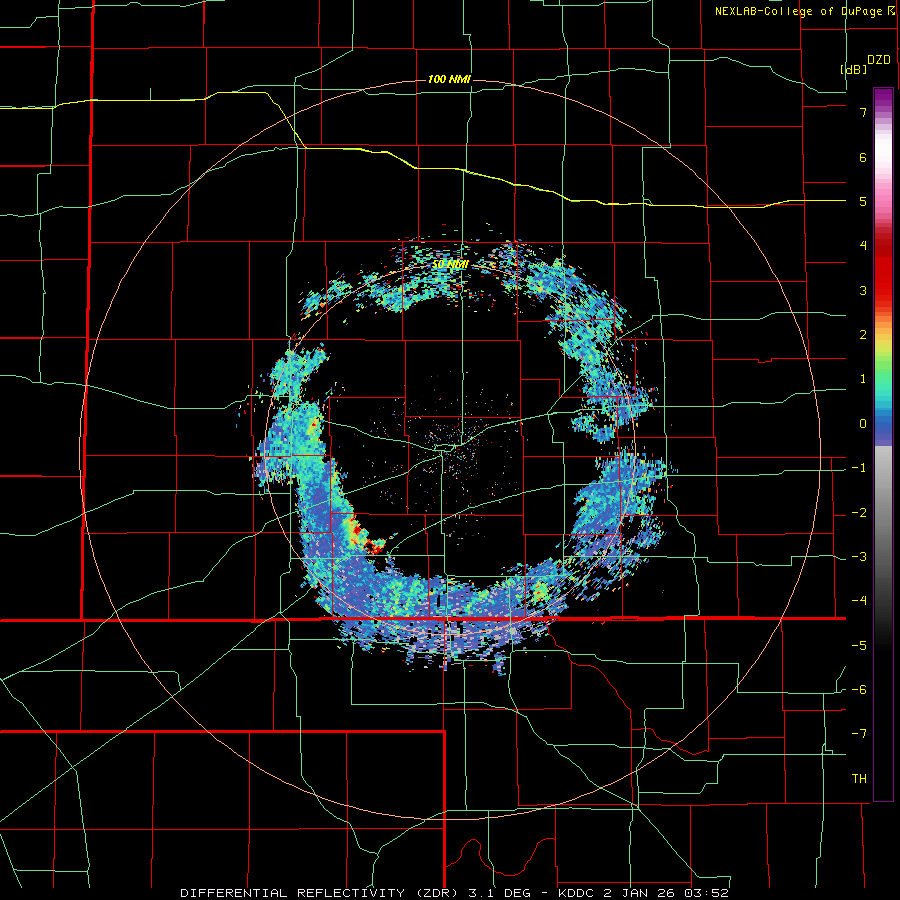Click the NEXLAB-College of DuPage label
The image size is (900, 900).
798,11
